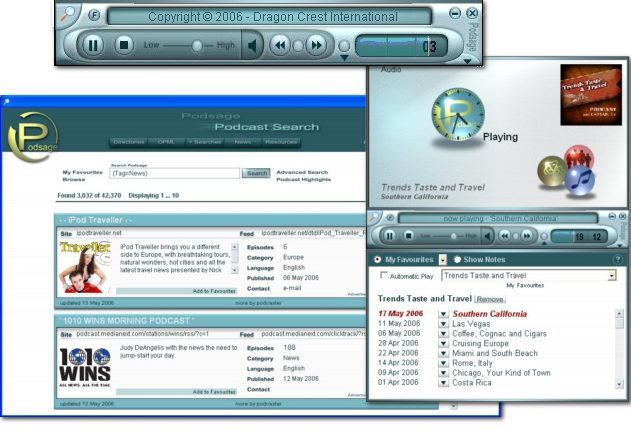The image size is (631, 429).
Task: Rewind in the now-playing mini player
Action: click(x=505, y=236)
